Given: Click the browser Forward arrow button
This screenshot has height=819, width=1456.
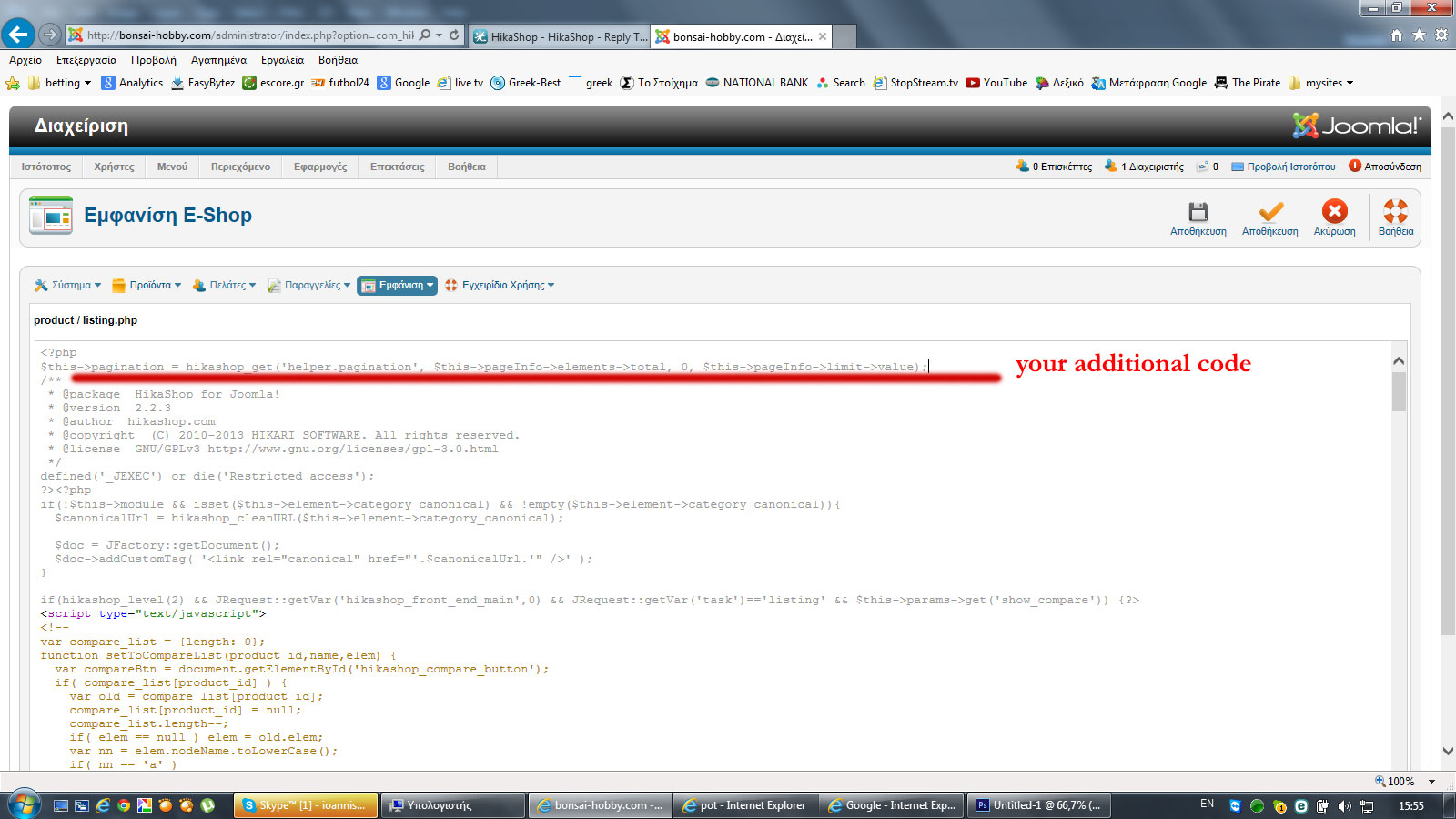Looking at the screenshot, I should click(x=50, y=35).
